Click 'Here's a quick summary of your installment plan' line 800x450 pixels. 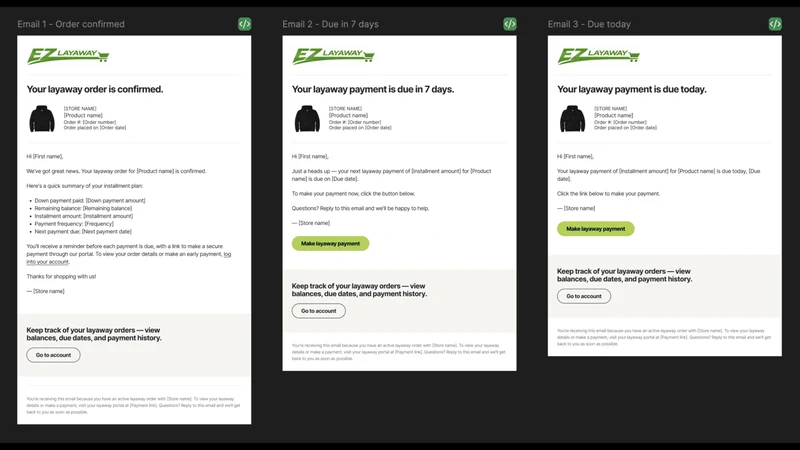[85, 186]
